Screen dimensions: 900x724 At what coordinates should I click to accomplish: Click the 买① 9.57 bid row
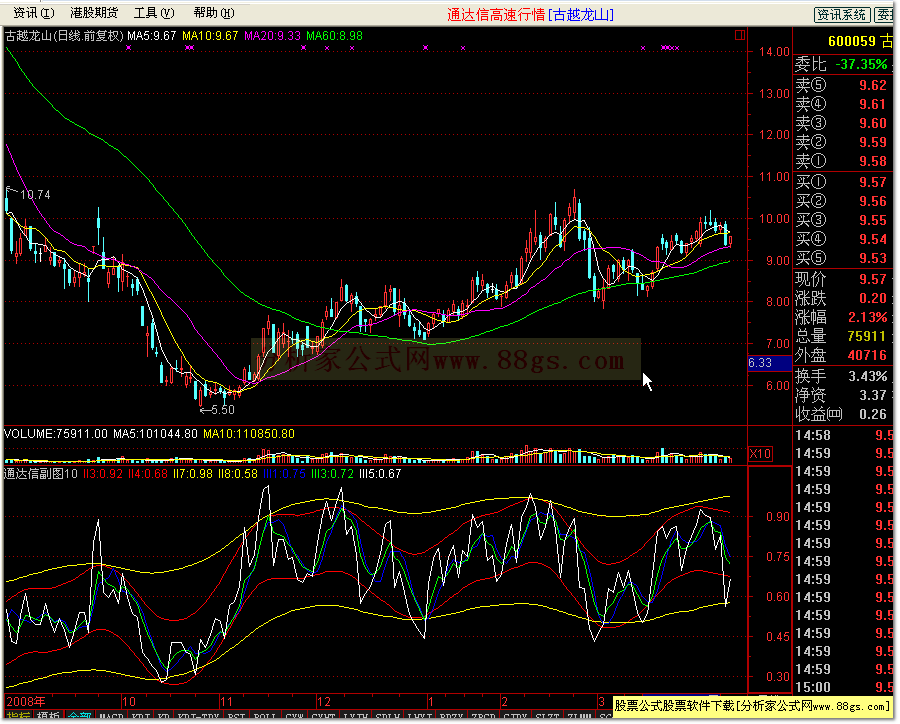841,182
